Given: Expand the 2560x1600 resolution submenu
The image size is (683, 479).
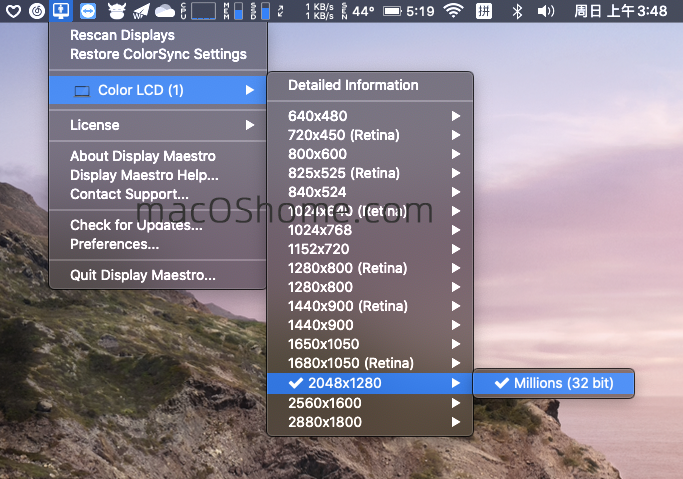Looking at the screenshot, I should coord(370,403).
